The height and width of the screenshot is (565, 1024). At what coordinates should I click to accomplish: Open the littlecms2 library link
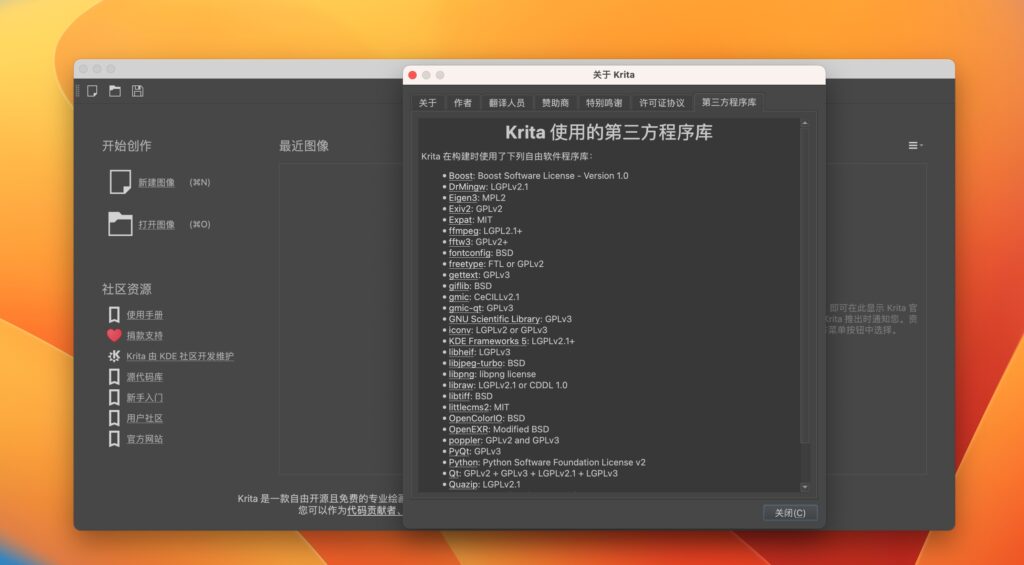(469, 408)
